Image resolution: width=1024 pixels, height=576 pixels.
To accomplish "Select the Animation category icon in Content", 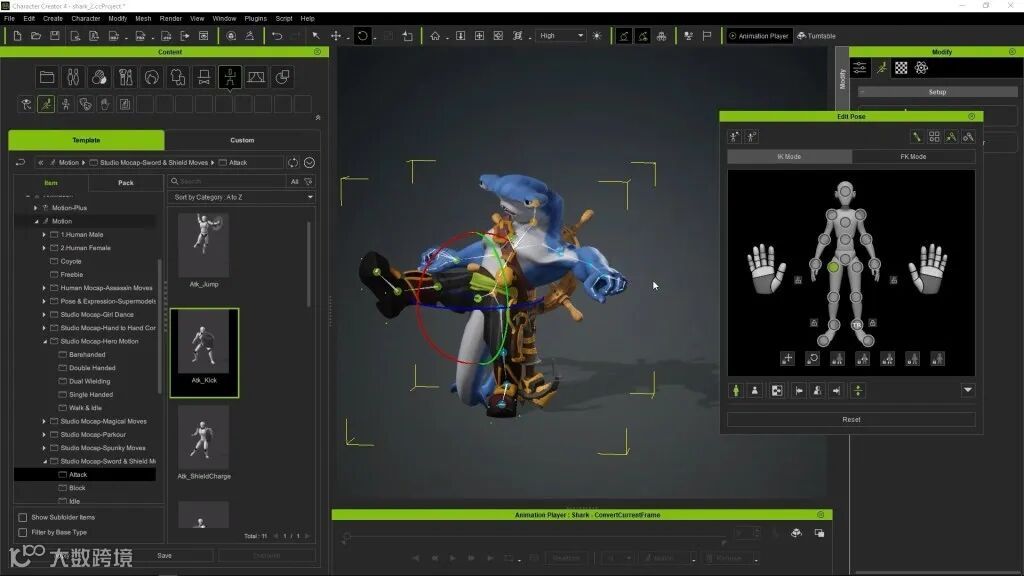I will (230, 77).
